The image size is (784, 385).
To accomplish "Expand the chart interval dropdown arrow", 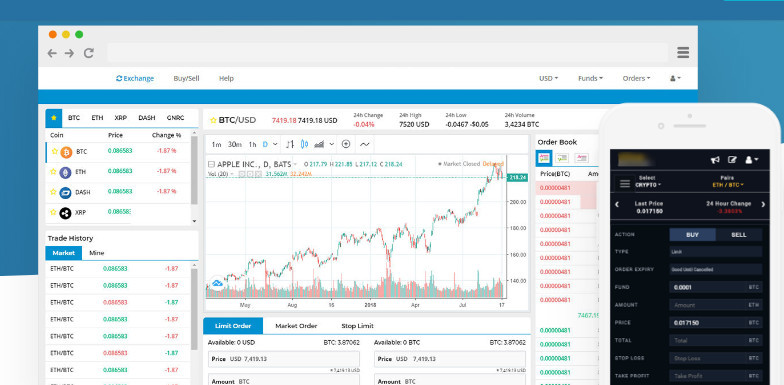I will click(275, 144).
